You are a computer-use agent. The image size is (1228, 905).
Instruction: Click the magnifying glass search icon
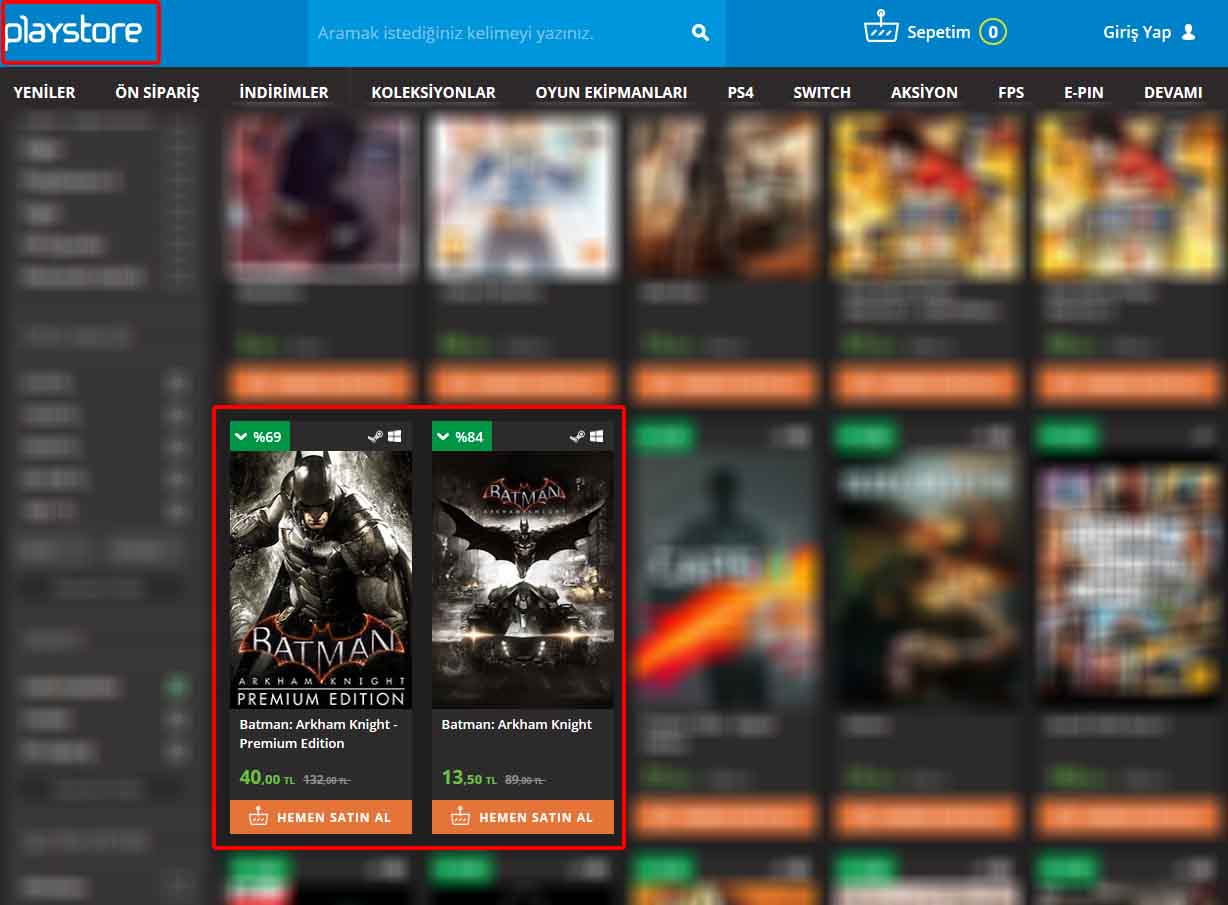tap(700, 33)
